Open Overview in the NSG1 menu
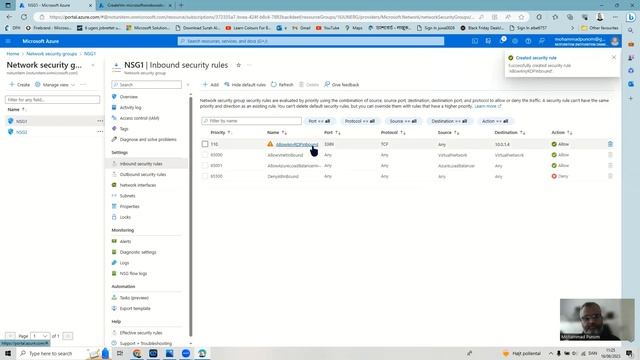 (129, 97)
